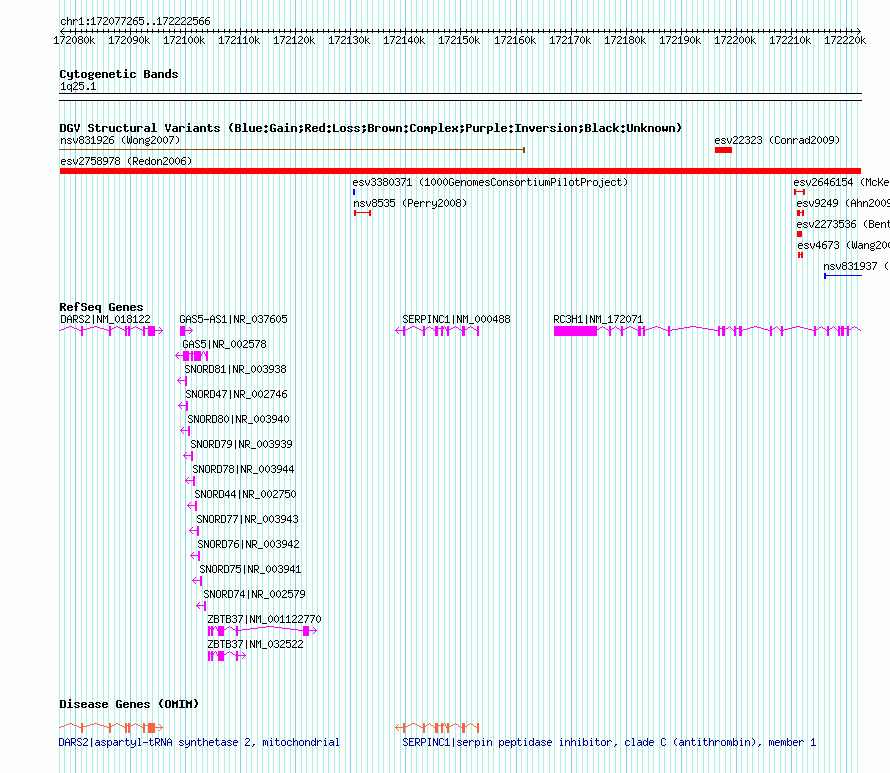The image size is (890, 773).
Task: Click the ZBTB37|NM_001122770 transcript glyph
Action: (x=263, y=631)
